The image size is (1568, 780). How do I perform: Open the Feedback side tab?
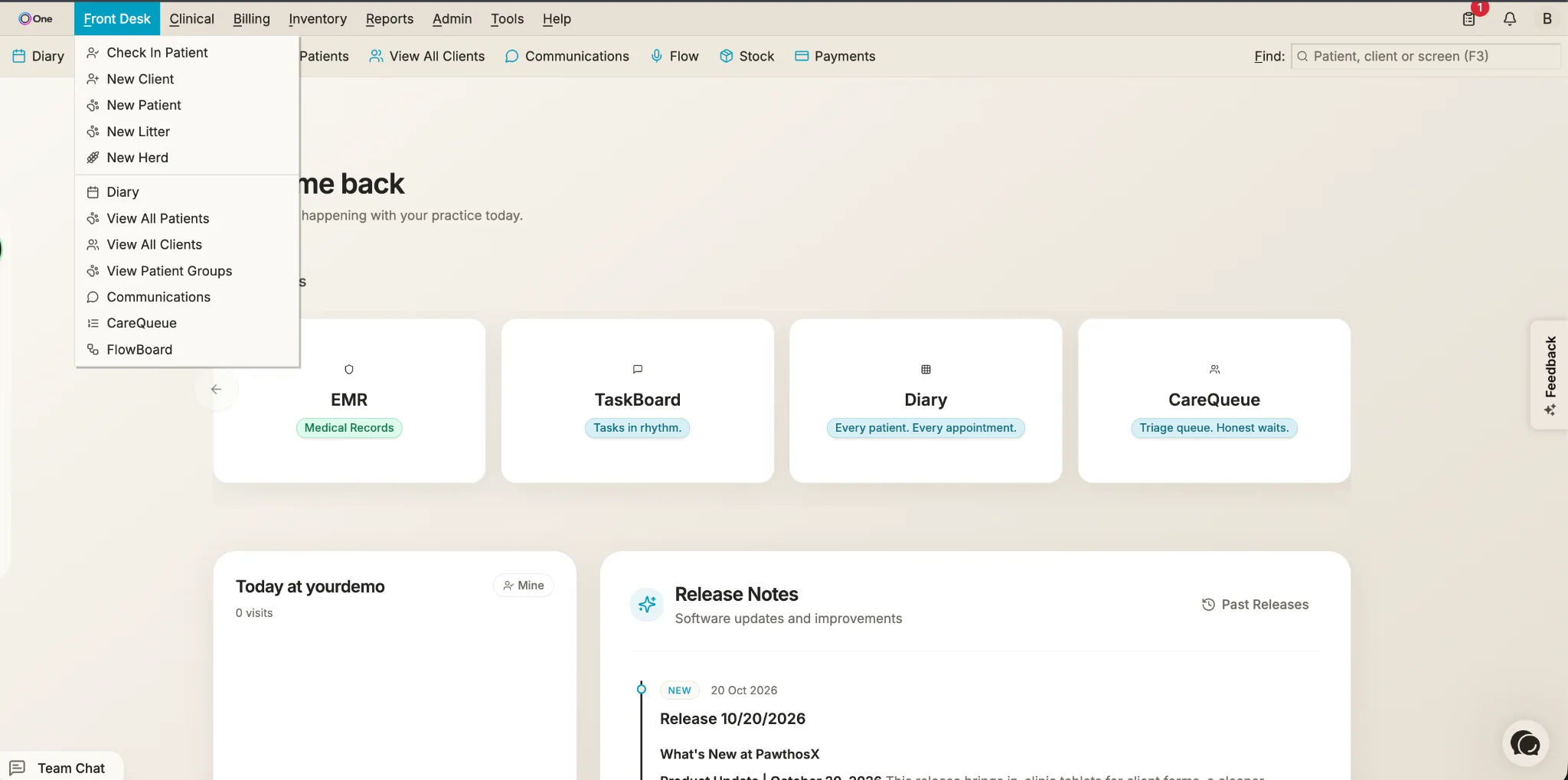tap(1550, 375)
